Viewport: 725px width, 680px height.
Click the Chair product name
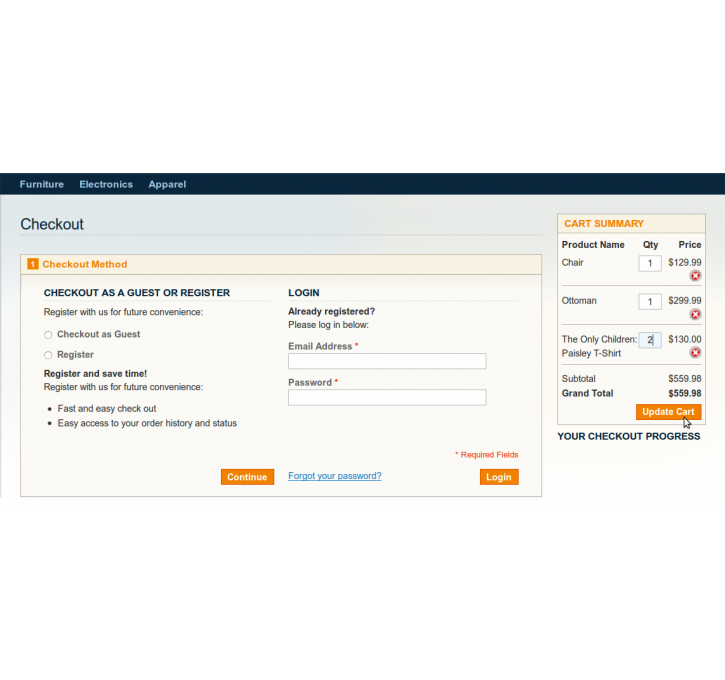coord(572,262)
